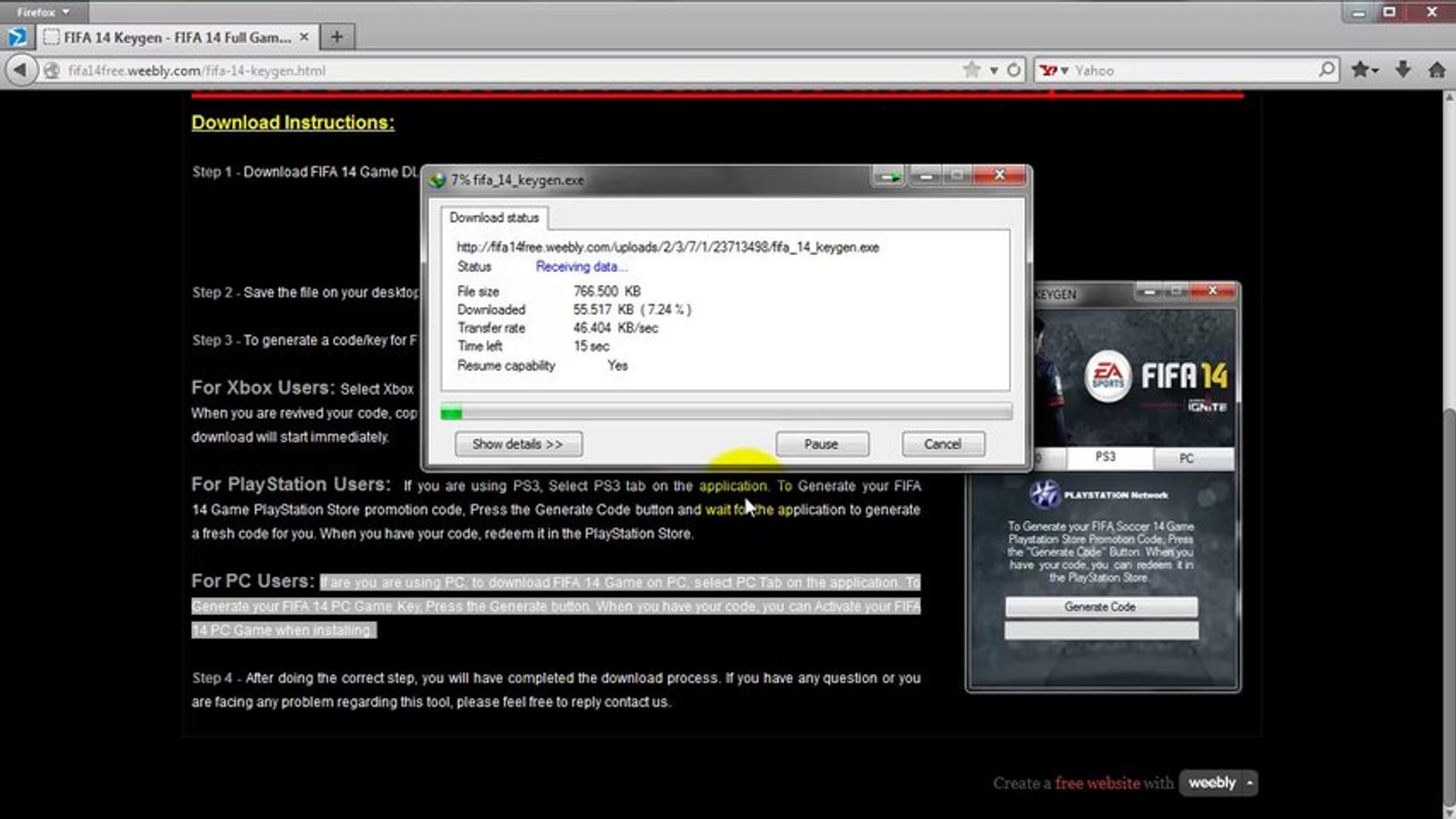Go back to the previous page

(x=20, y=71)
